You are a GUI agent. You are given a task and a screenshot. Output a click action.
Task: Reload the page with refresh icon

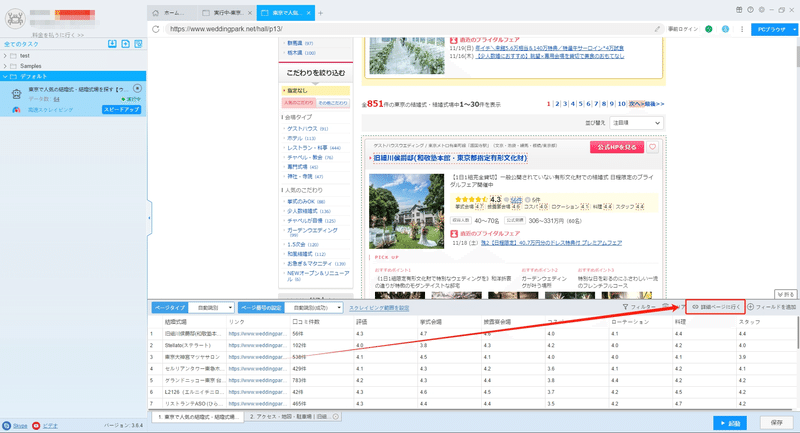[156, 29]
